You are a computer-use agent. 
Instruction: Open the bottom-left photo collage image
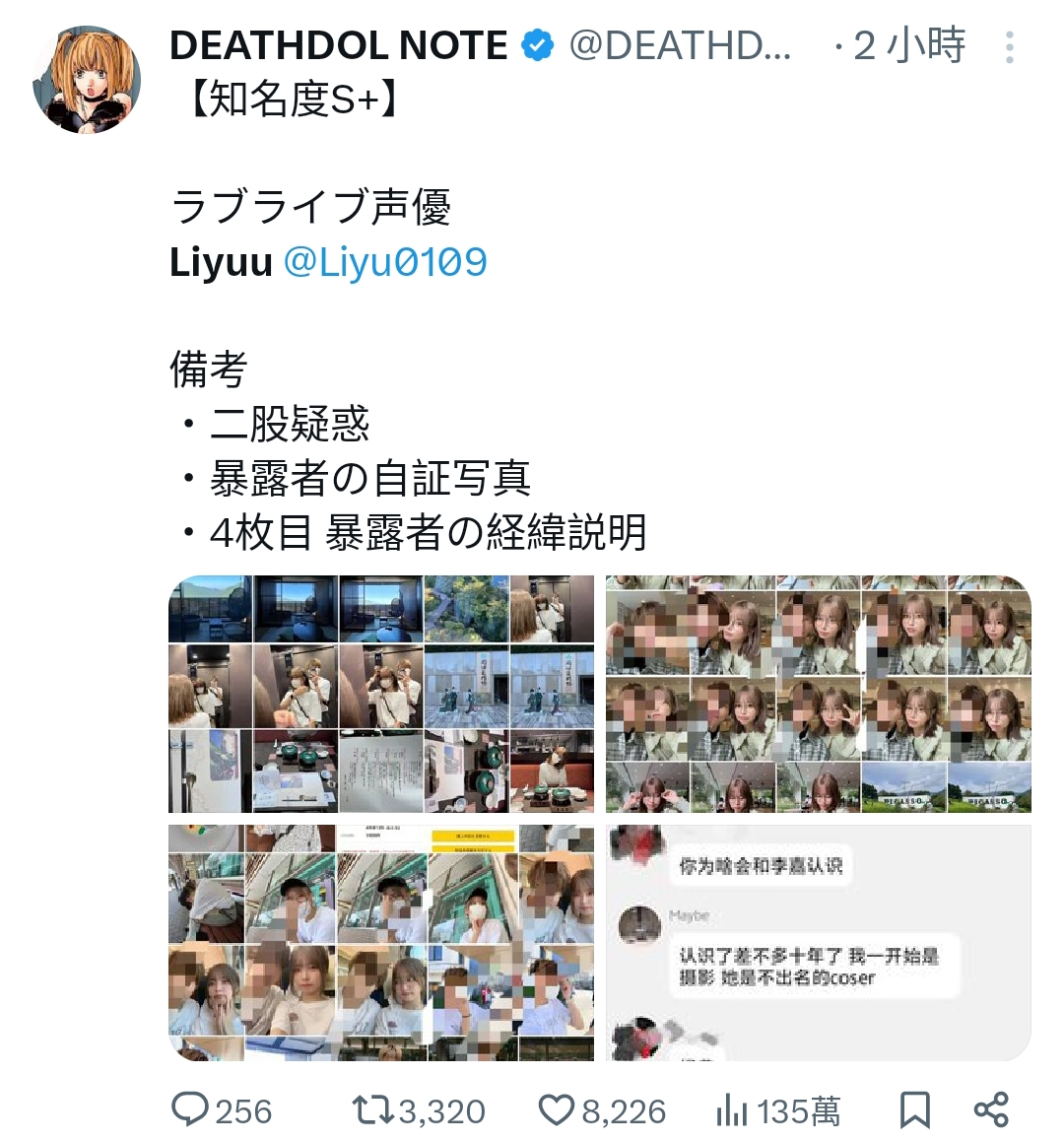click(x=381, y=942)
